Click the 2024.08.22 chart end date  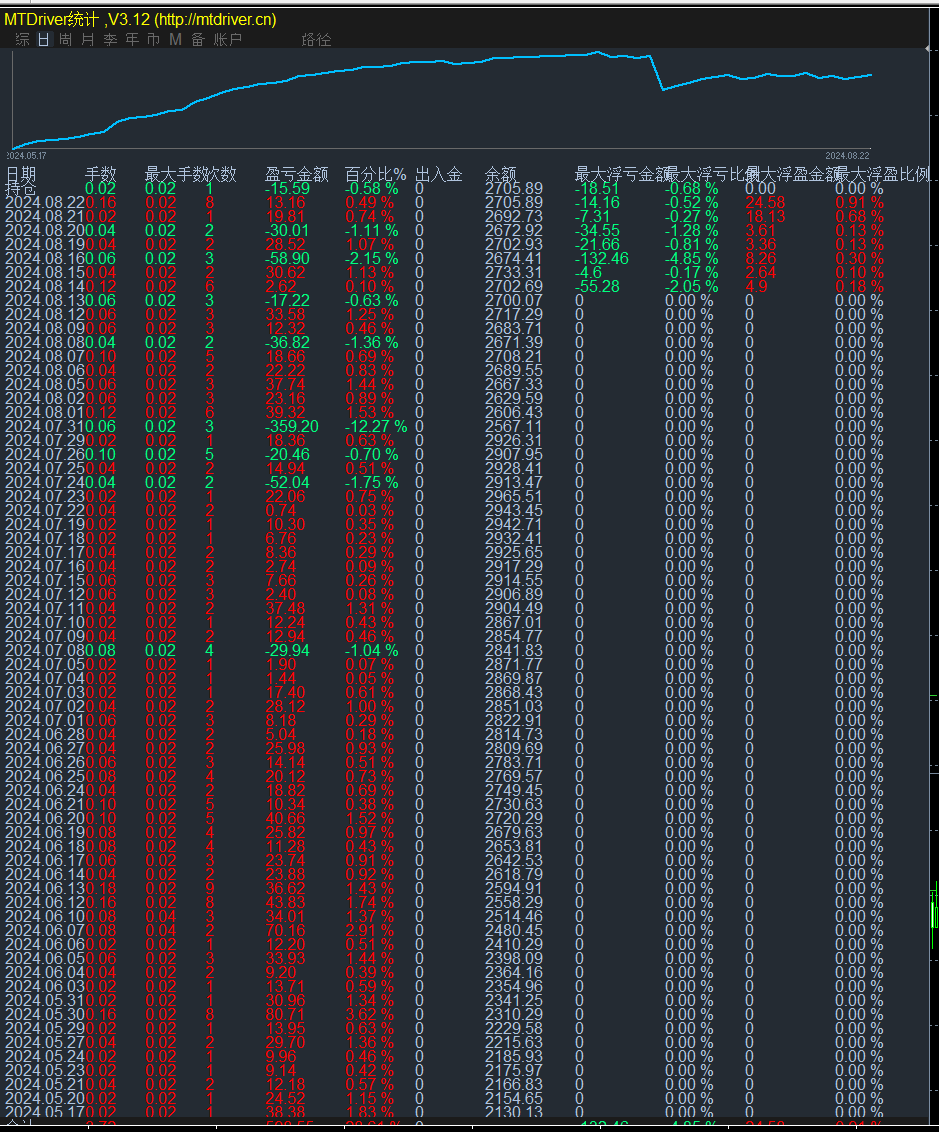coord(847,155)
